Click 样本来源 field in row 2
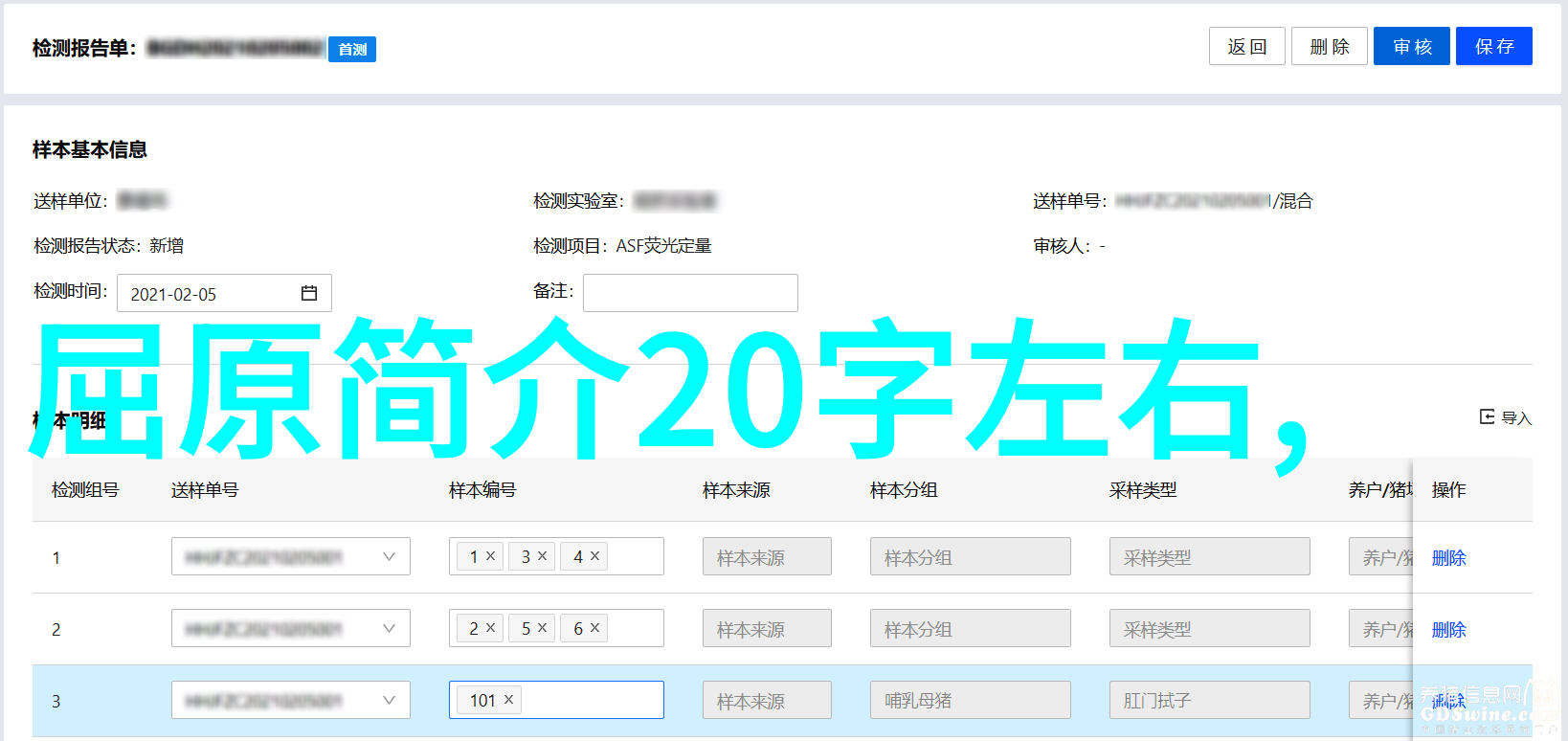 point(767,628)
